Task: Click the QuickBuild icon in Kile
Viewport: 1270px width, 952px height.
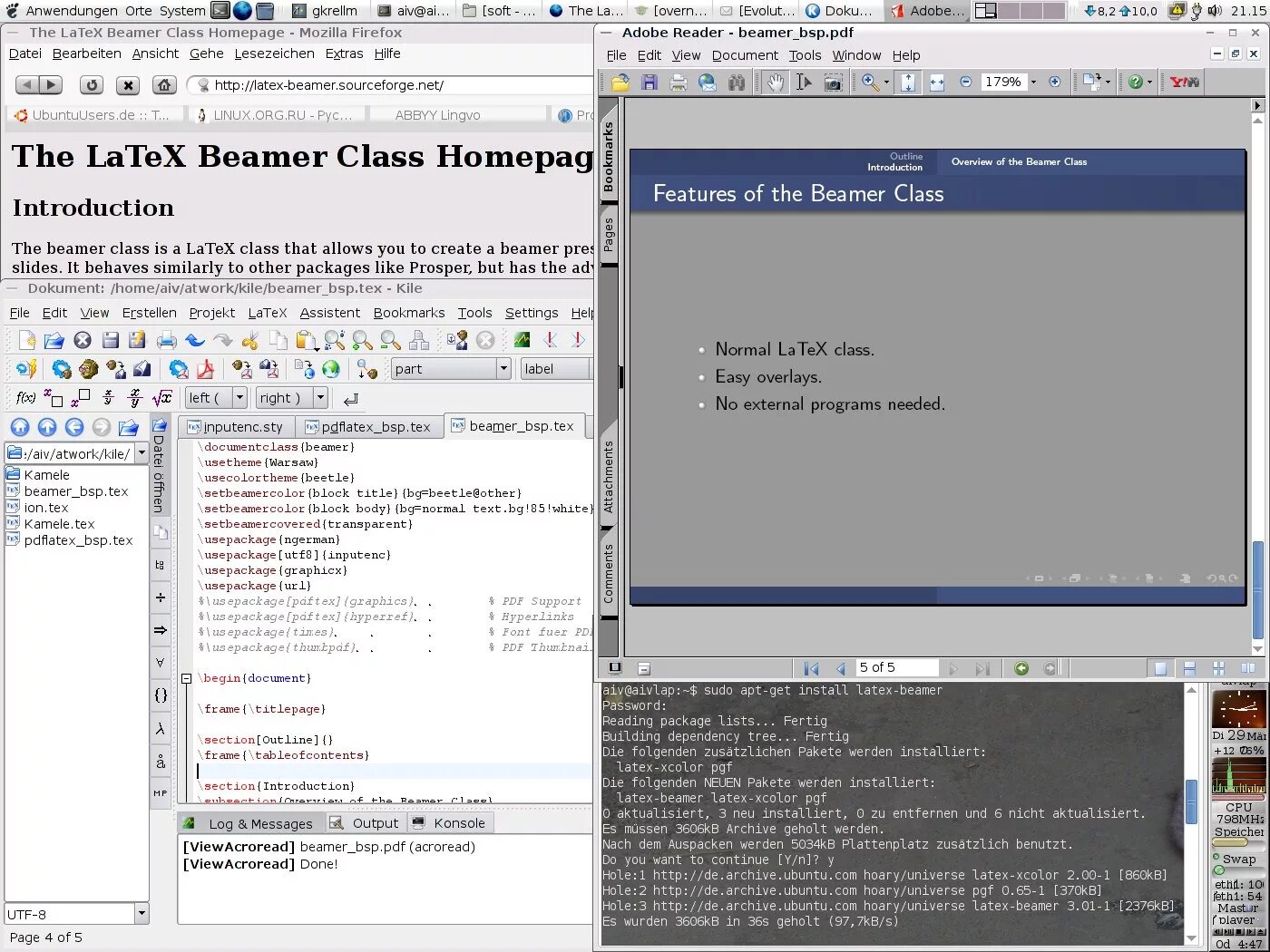Action: (x=25, y=369)
